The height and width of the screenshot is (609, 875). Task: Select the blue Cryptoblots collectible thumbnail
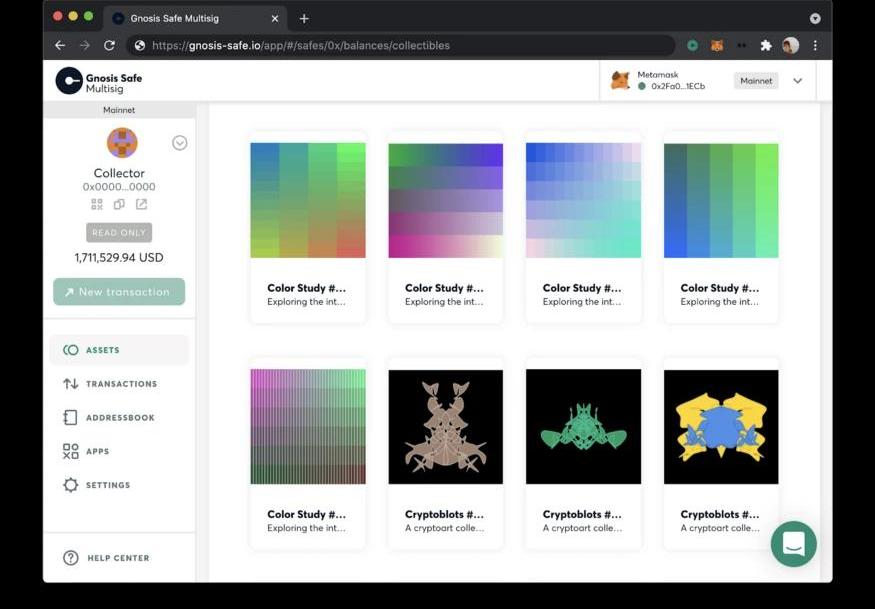tap(721, 427)
